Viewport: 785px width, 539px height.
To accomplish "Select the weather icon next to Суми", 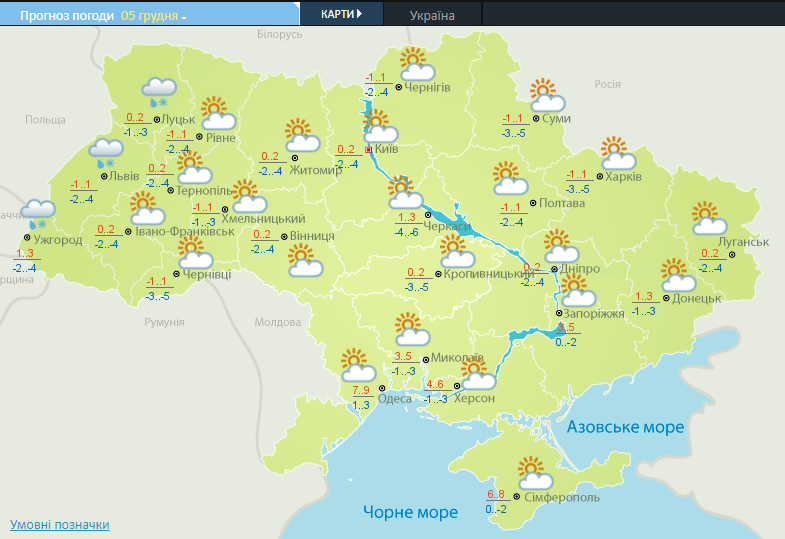I will tap(546, 95).
